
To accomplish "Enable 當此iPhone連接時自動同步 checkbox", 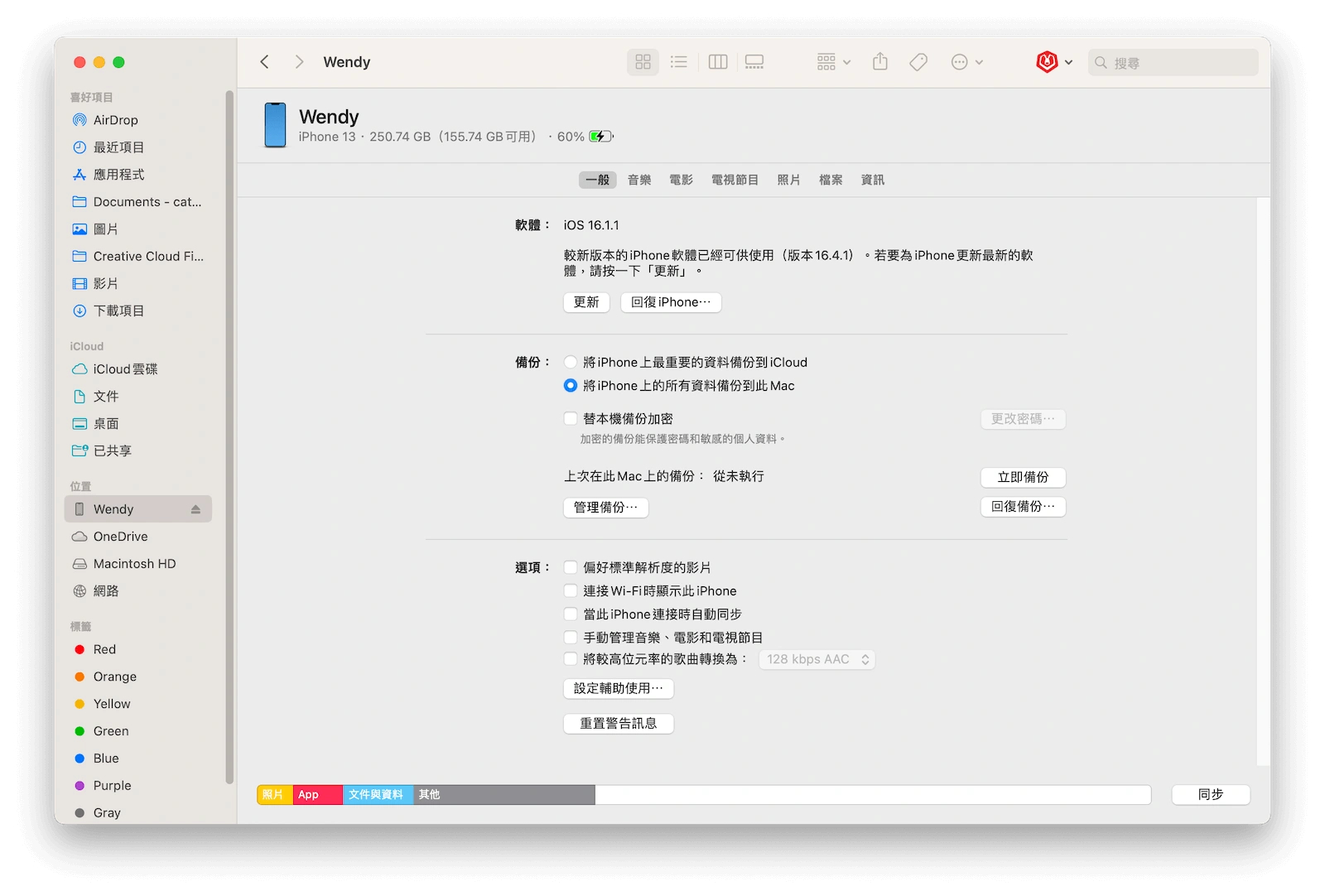I will point(571,614).
